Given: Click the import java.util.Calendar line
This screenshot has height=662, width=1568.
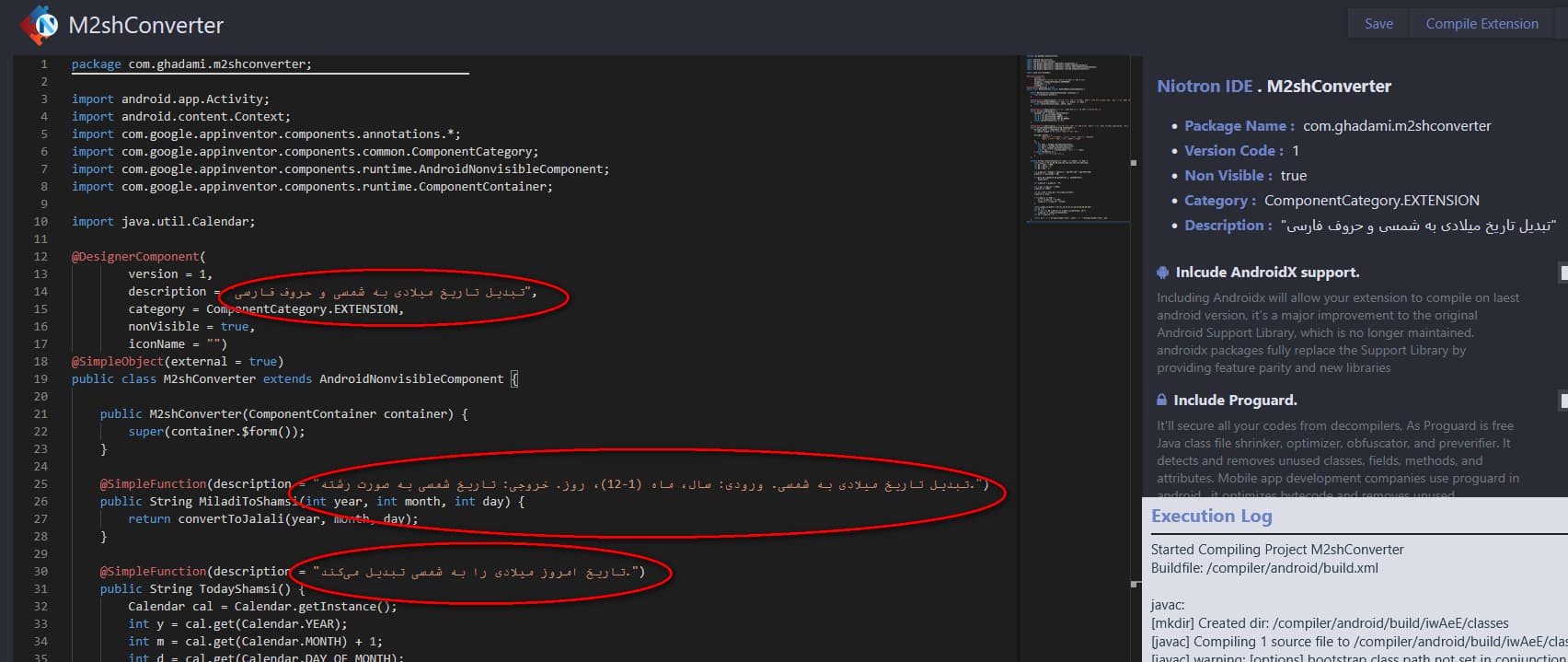Looking at the screenshot, I should 164,221.
